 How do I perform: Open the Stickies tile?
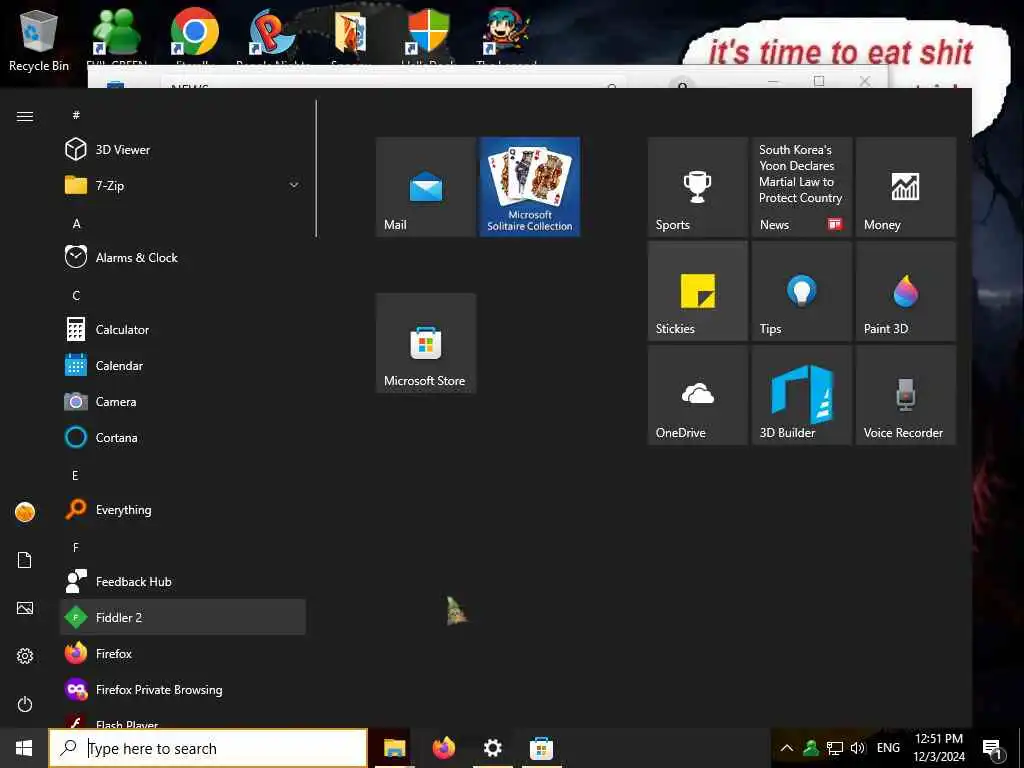tap(697, 291)
